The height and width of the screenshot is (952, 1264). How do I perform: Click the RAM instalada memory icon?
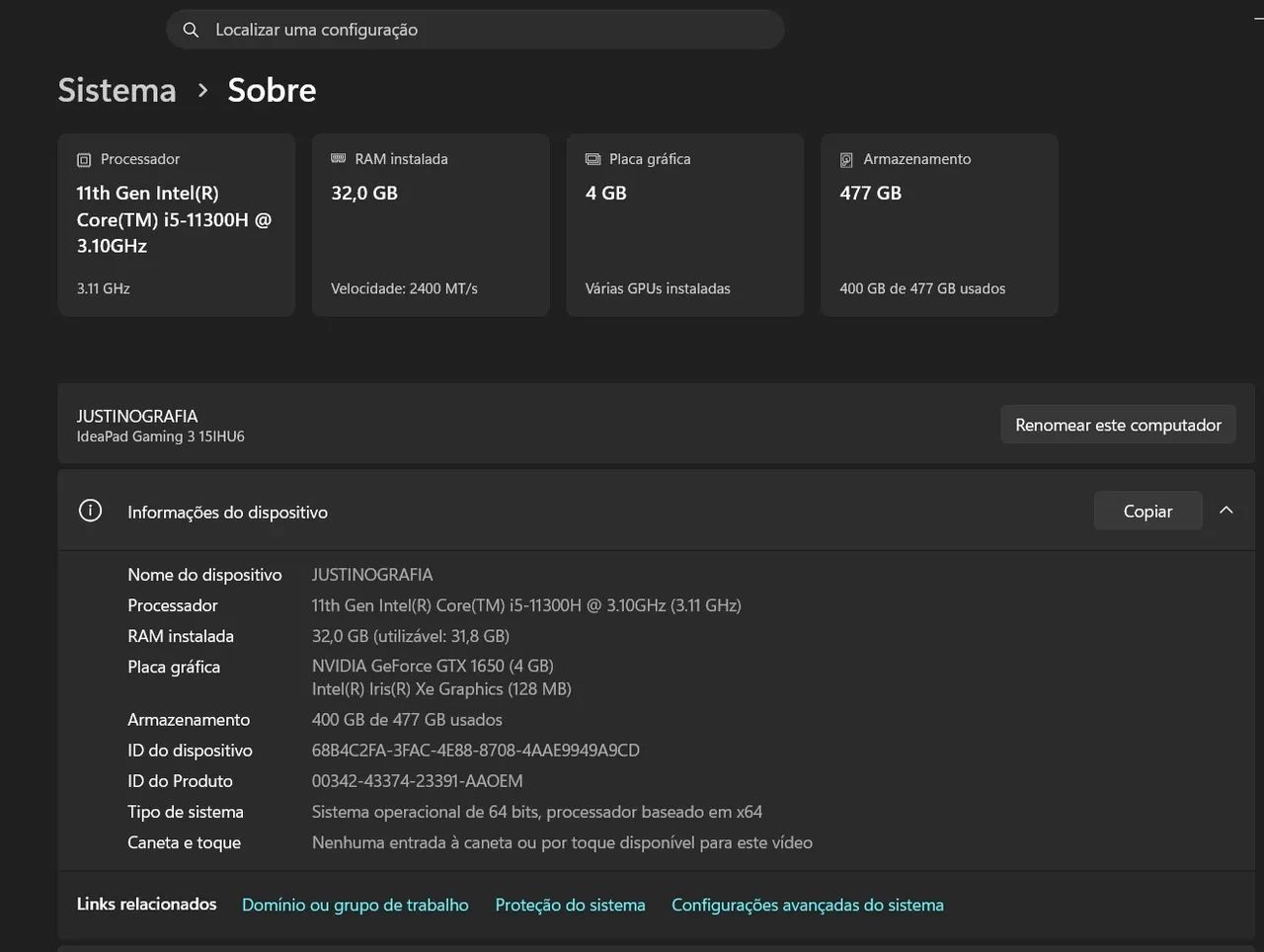339,159
